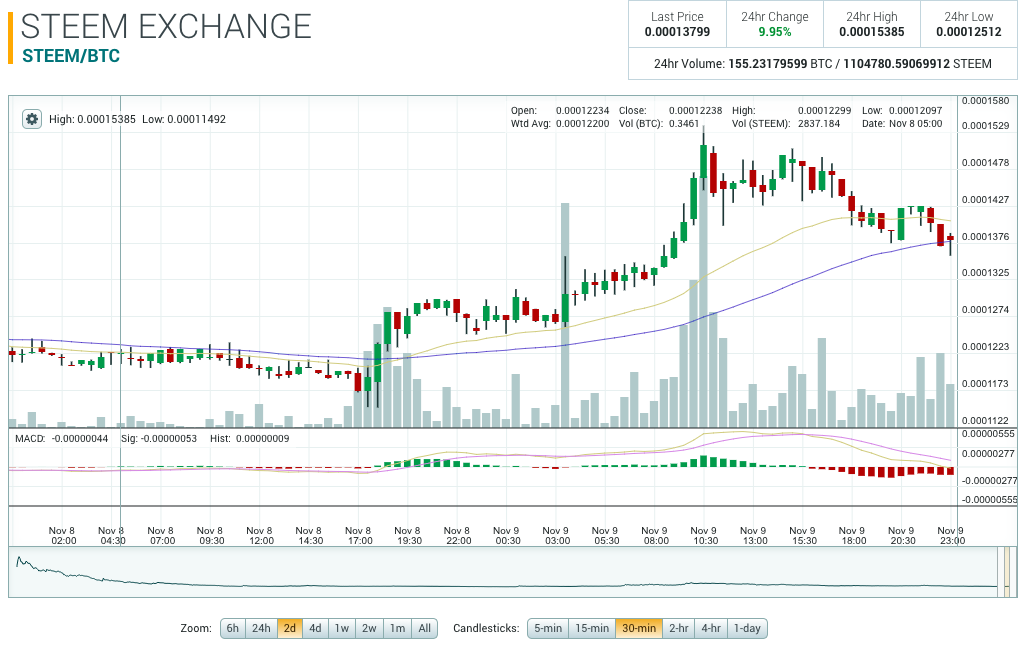Click the Nov 8 17:00 time axis label

pos(359,535)
